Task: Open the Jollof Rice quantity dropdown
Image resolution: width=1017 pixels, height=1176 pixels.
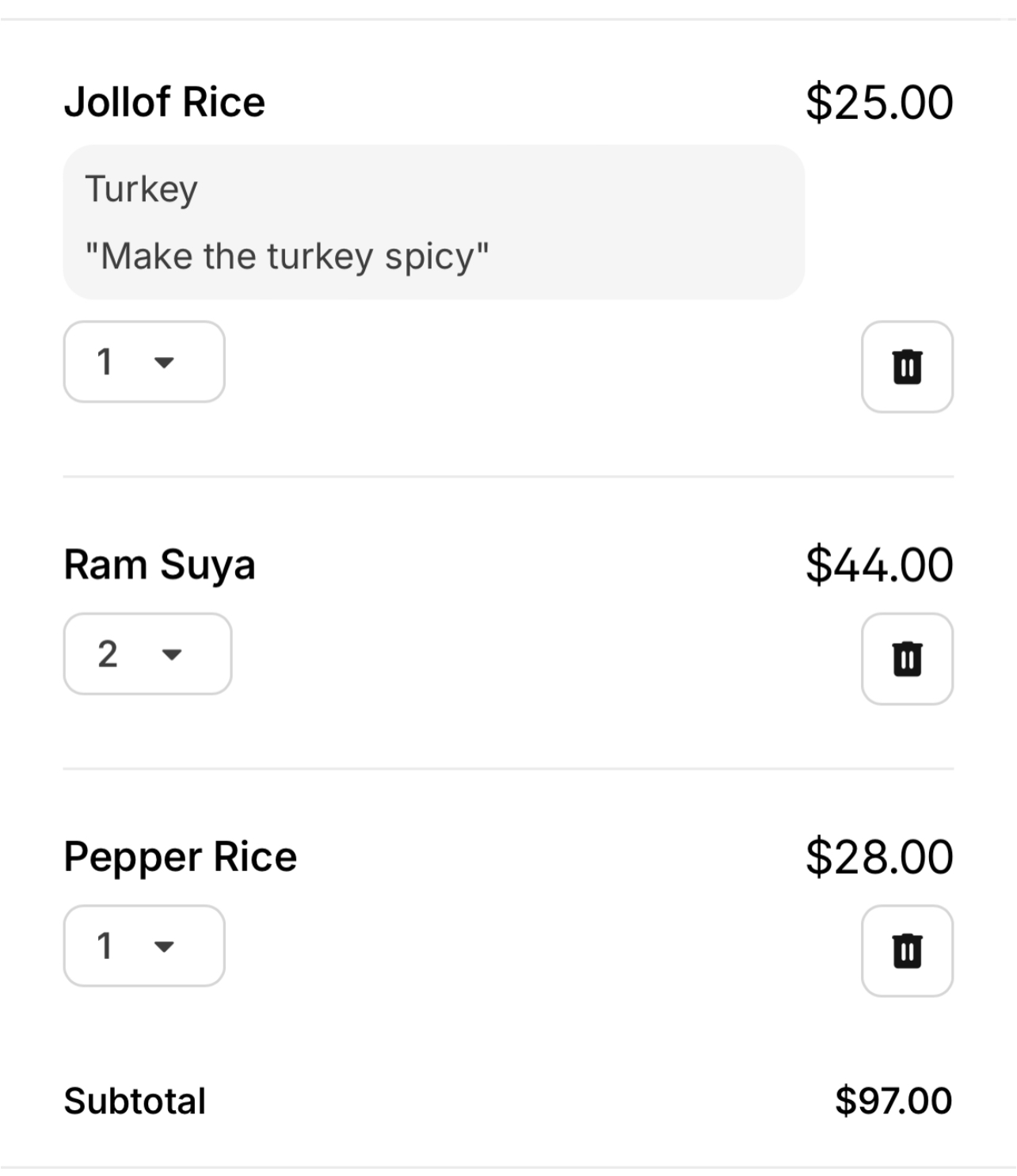Action: [143, 362]
